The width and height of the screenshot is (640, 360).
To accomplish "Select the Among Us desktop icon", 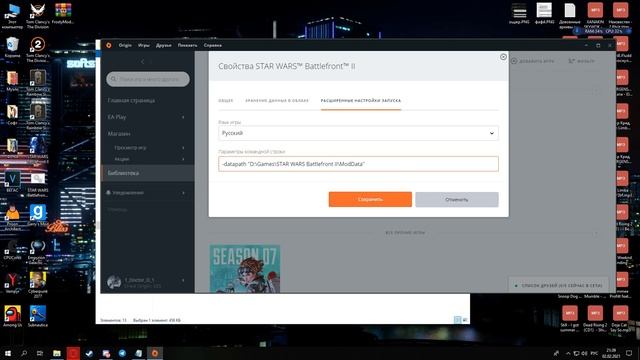I will click(x=12, y=316).
